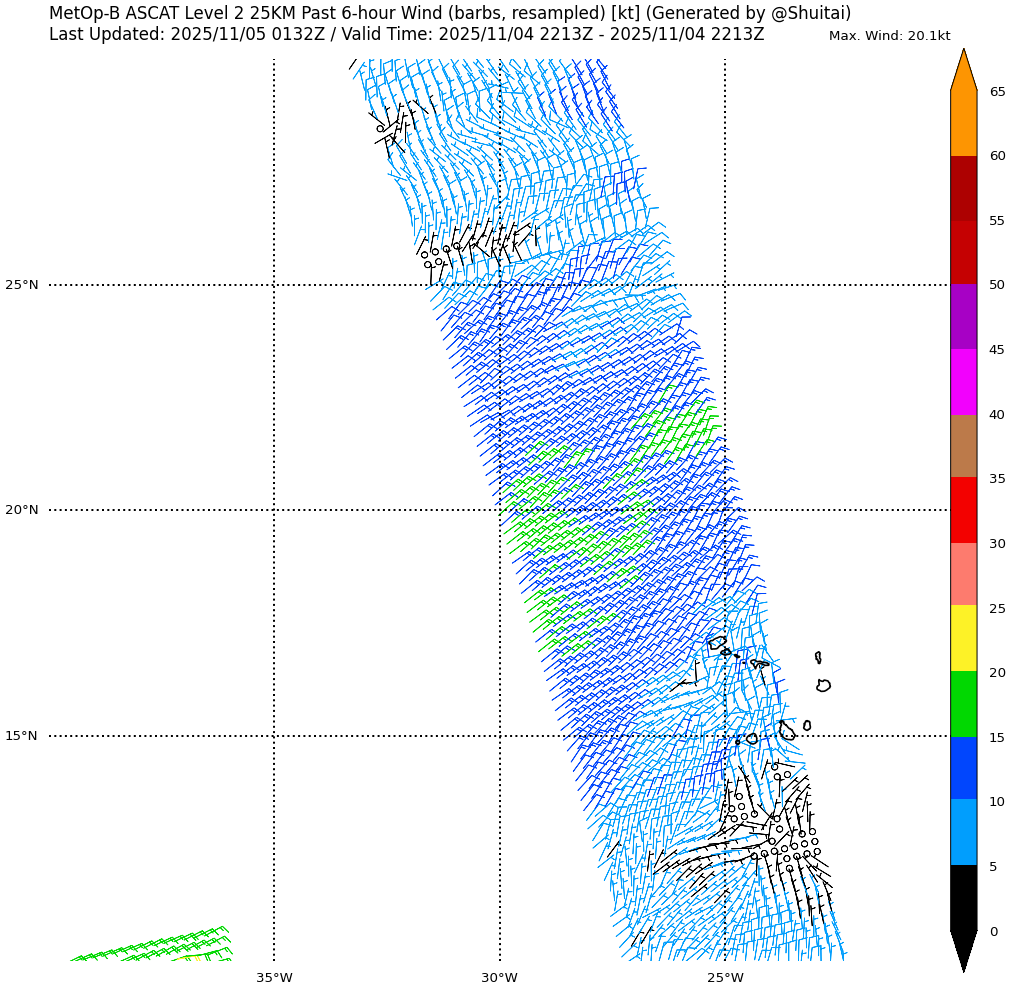Click the 25°N latitude label
The width and height of the screenshot is (1010, 989).
[x=22, y=285]
